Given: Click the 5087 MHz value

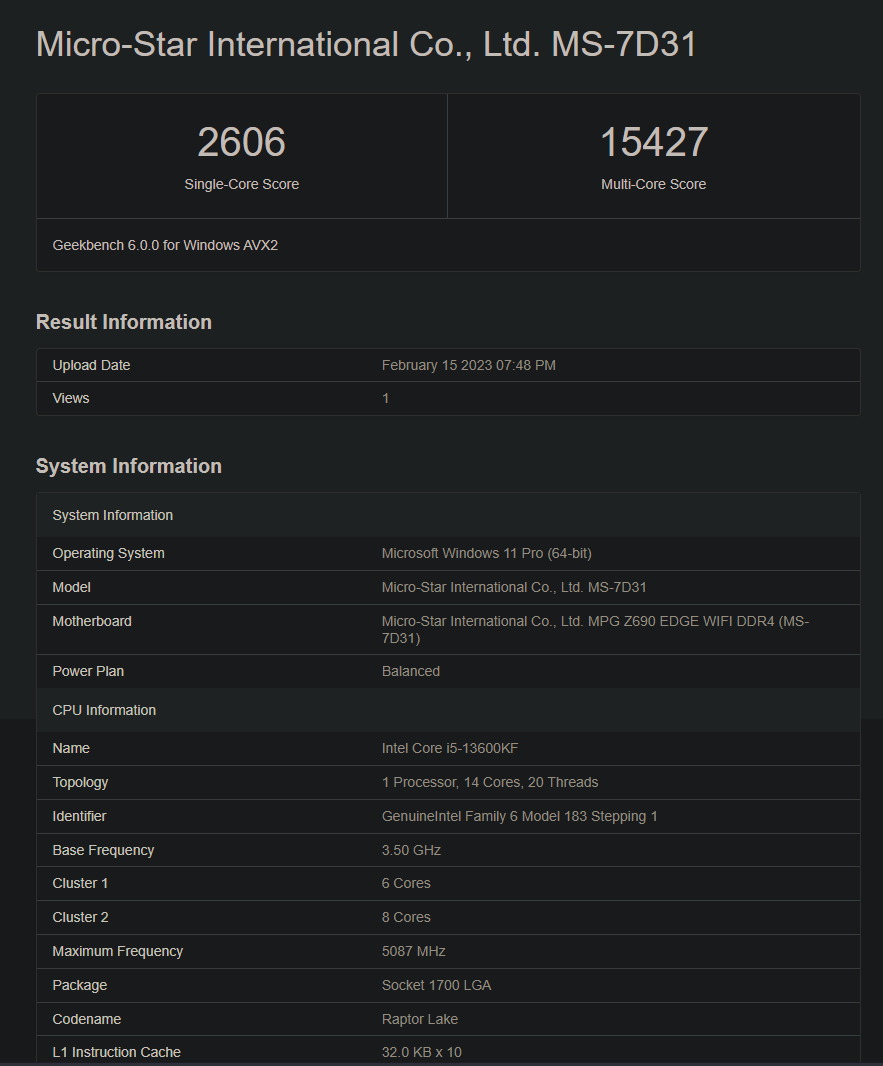Looking at the screenshot, I should [413, 952].
